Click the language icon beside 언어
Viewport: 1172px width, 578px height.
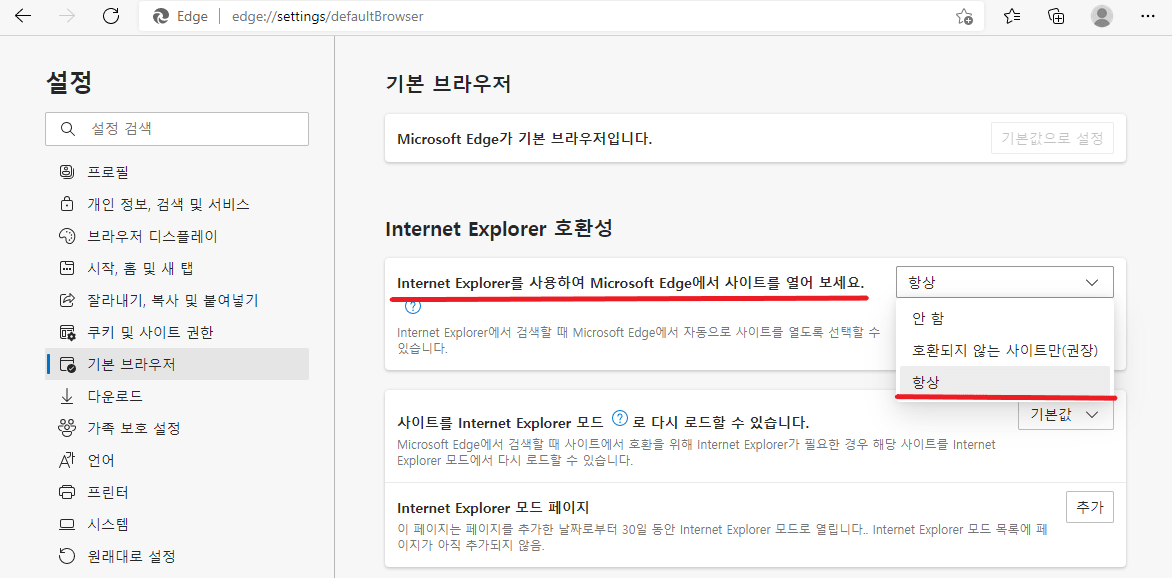click(67, 460)
